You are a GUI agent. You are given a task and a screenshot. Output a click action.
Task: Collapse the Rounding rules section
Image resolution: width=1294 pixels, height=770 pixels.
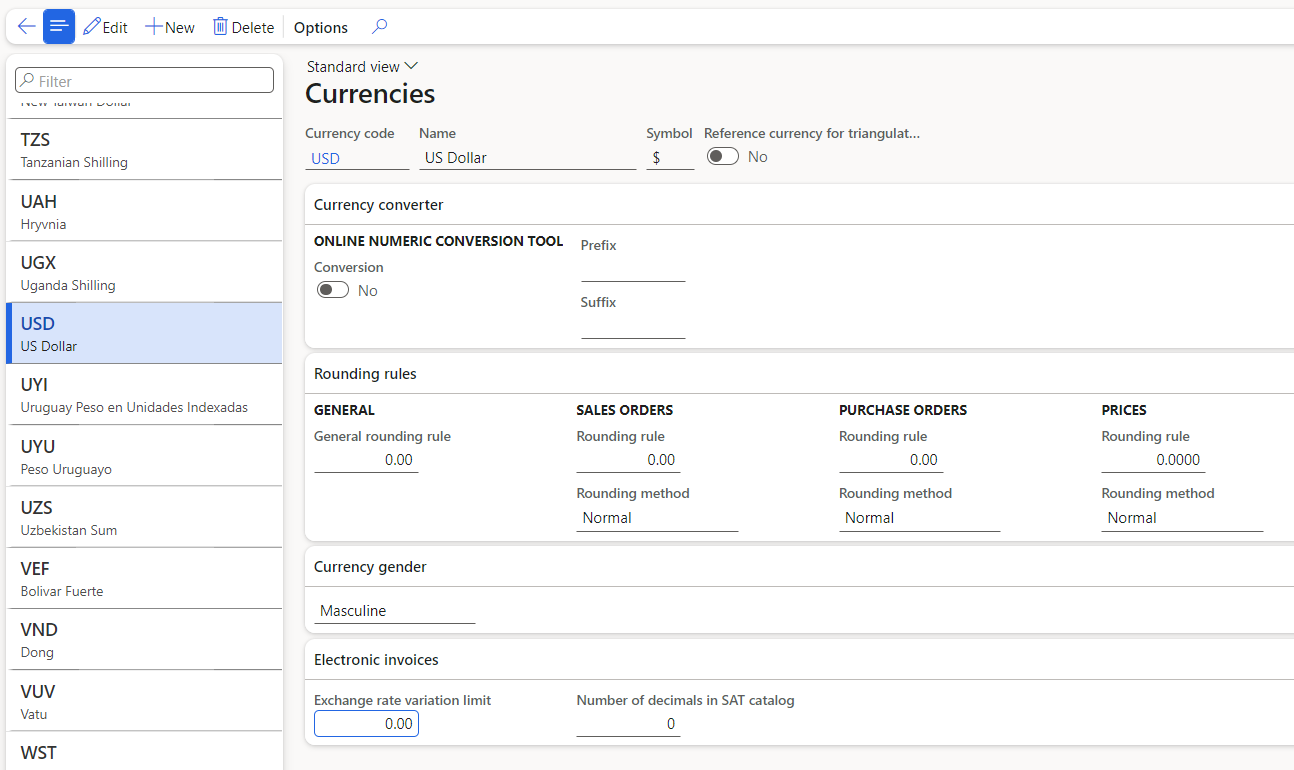(x=799, y=373)
